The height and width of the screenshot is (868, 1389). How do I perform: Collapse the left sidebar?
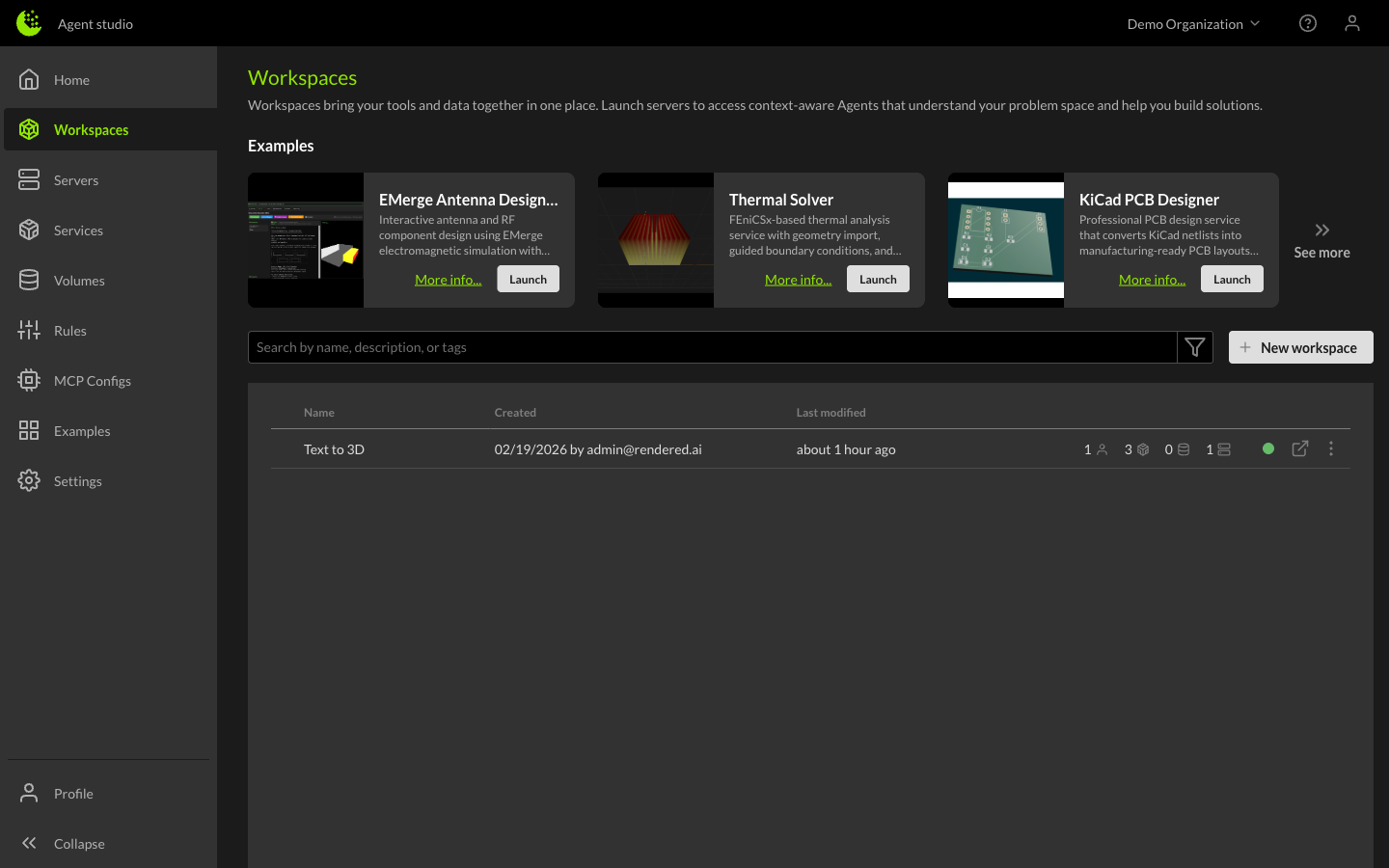click(x=29, y=843)
